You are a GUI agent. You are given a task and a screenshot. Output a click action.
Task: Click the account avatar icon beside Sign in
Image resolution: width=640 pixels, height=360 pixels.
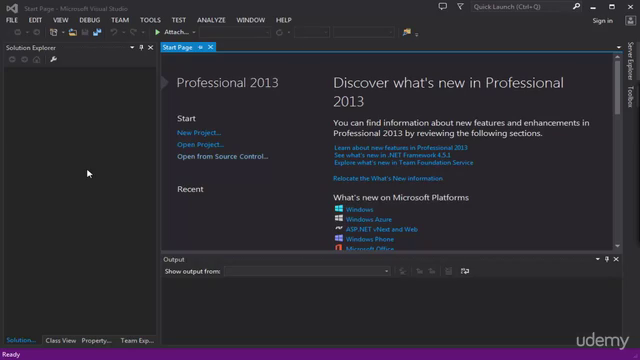pos(630,20)
